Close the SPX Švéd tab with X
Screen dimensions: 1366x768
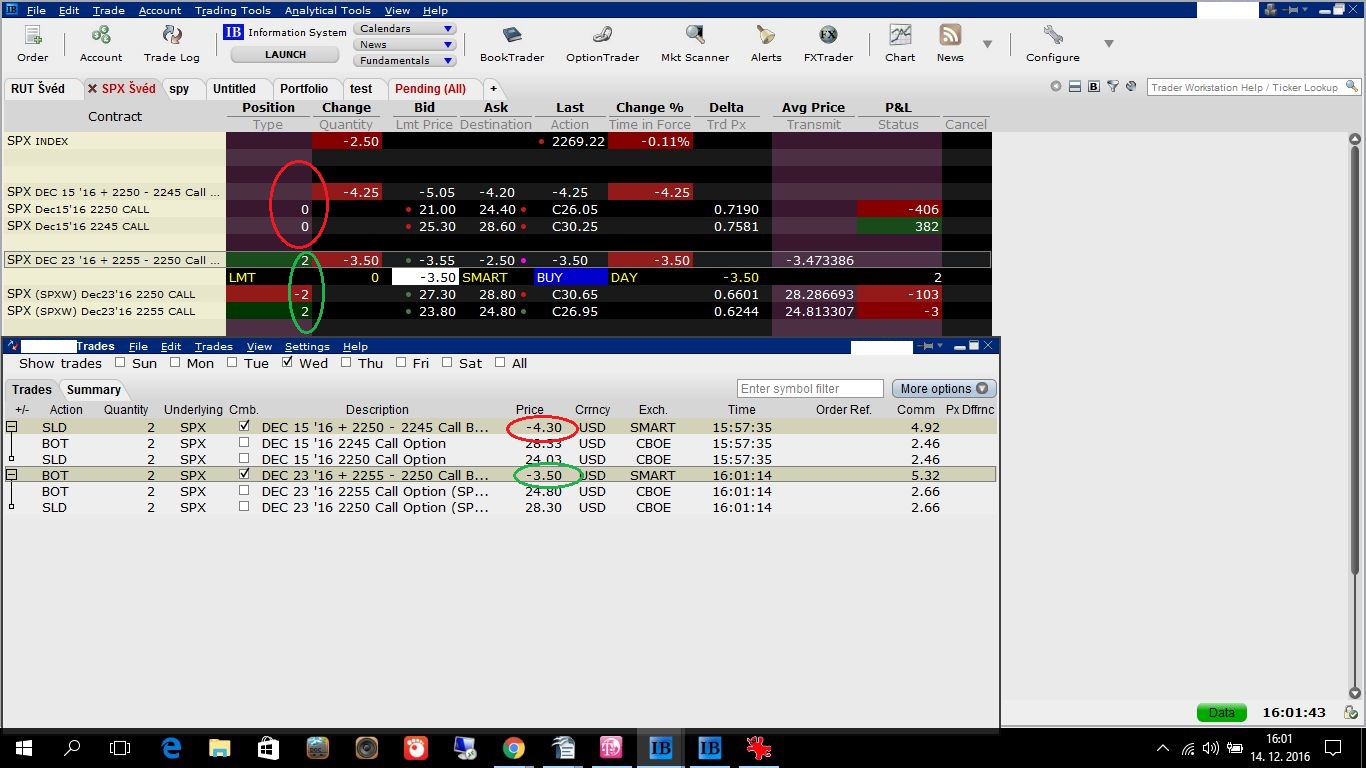click(92, 88)
